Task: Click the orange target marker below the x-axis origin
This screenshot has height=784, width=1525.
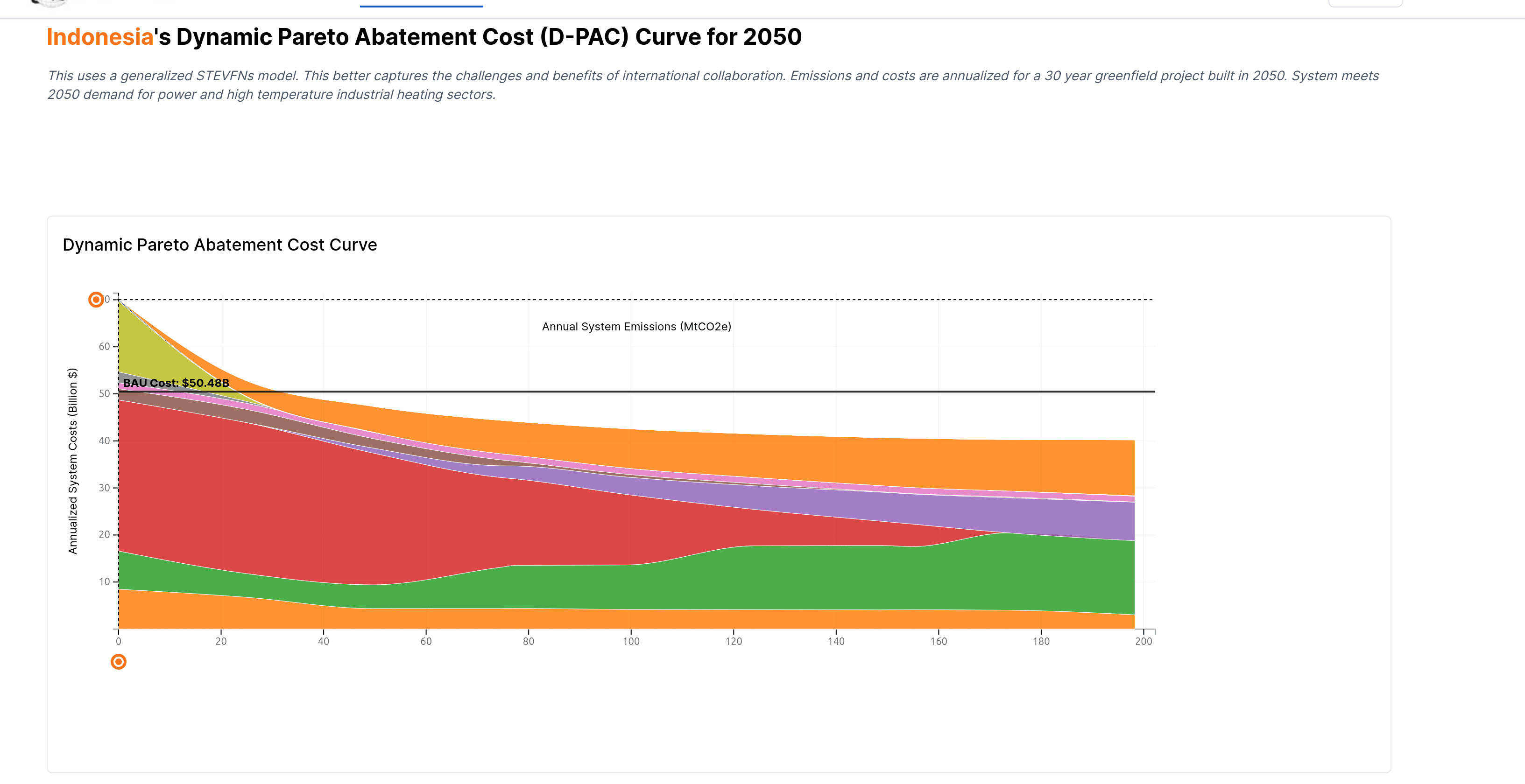Action: [119, 662]
